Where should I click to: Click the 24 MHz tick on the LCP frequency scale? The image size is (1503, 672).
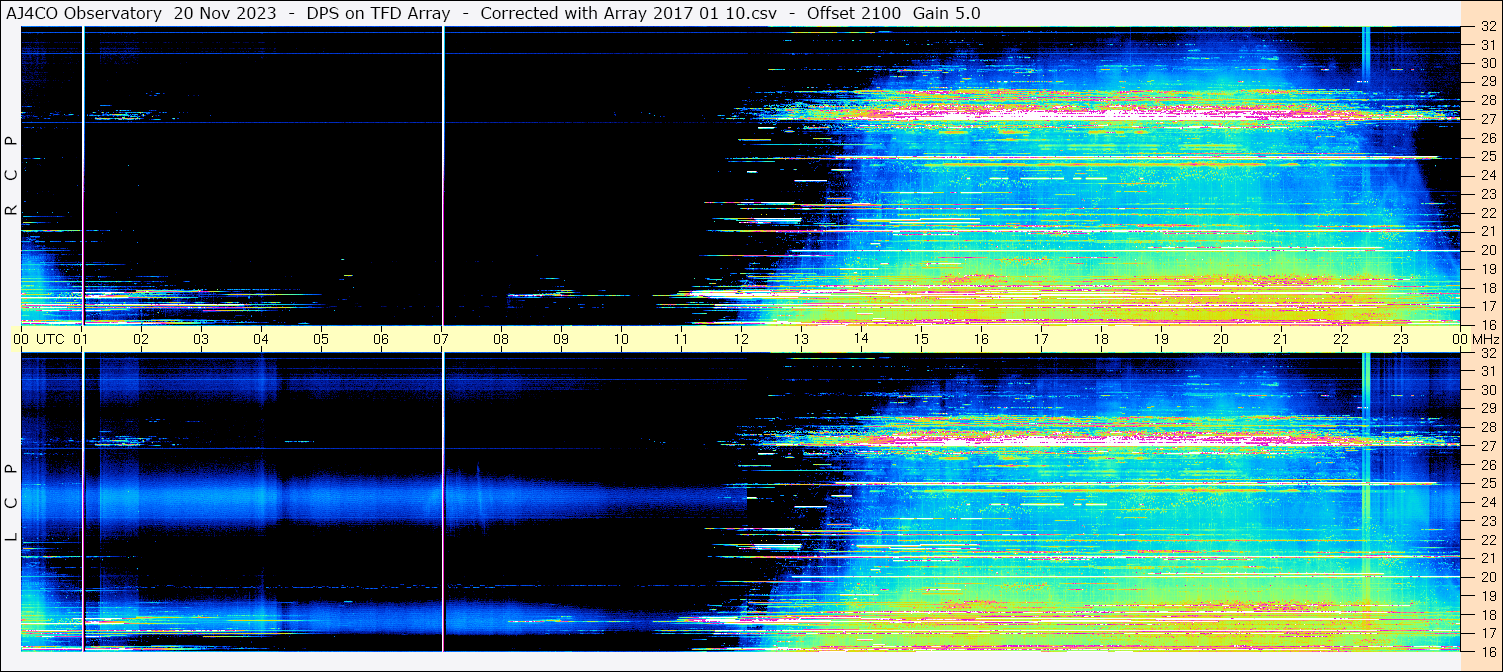point(1488,502)
